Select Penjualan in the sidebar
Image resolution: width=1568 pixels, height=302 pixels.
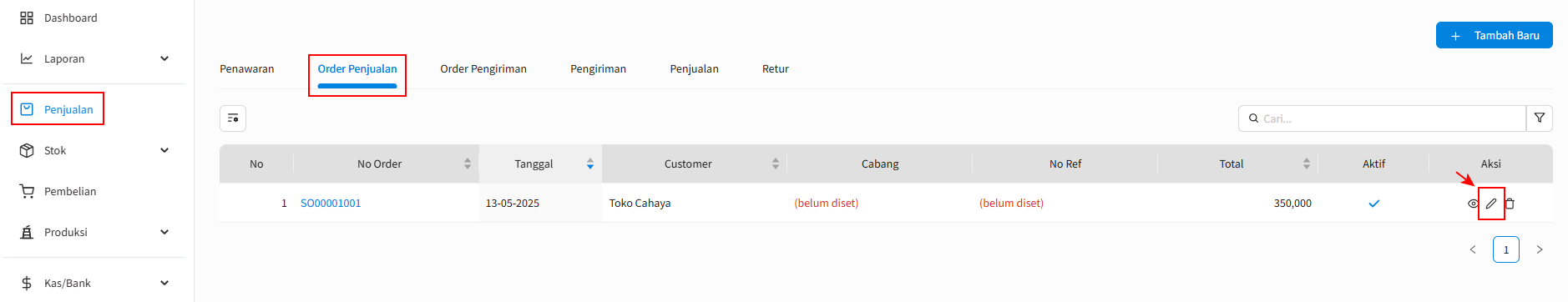point(58,109)
